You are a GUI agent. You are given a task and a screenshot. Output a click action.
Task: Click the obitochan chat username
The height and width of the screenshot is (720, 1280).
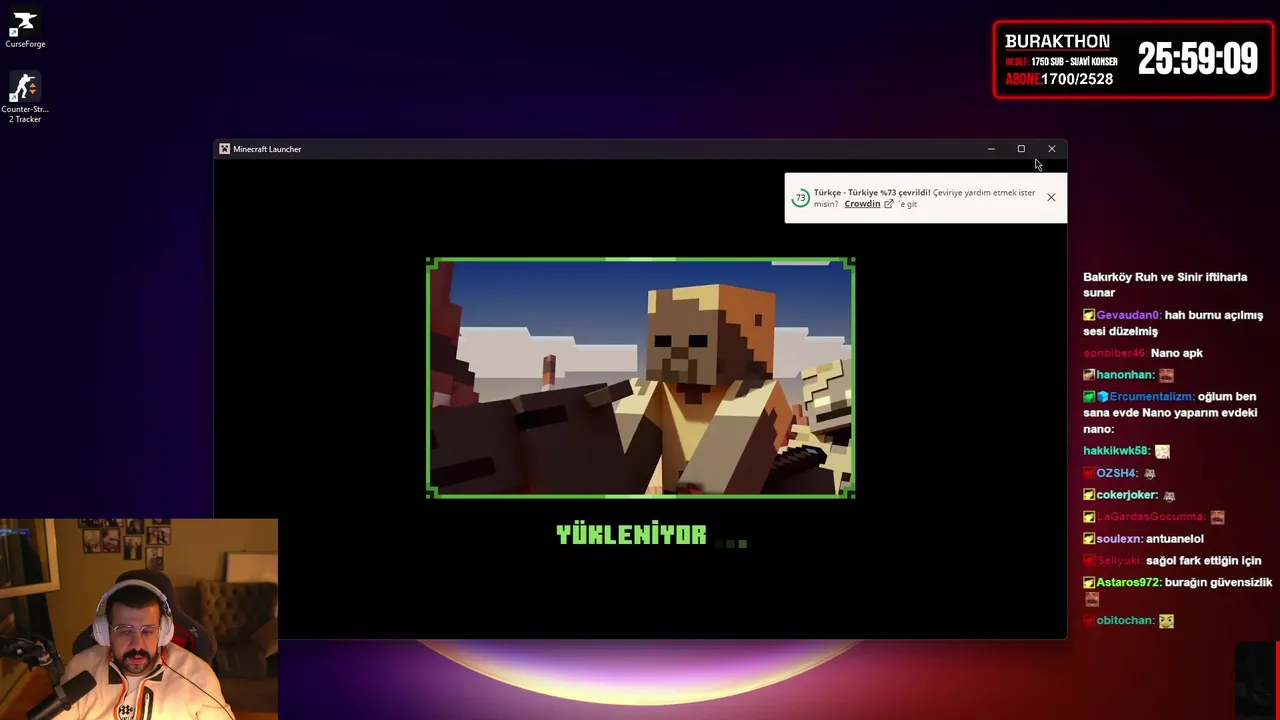1125,621
